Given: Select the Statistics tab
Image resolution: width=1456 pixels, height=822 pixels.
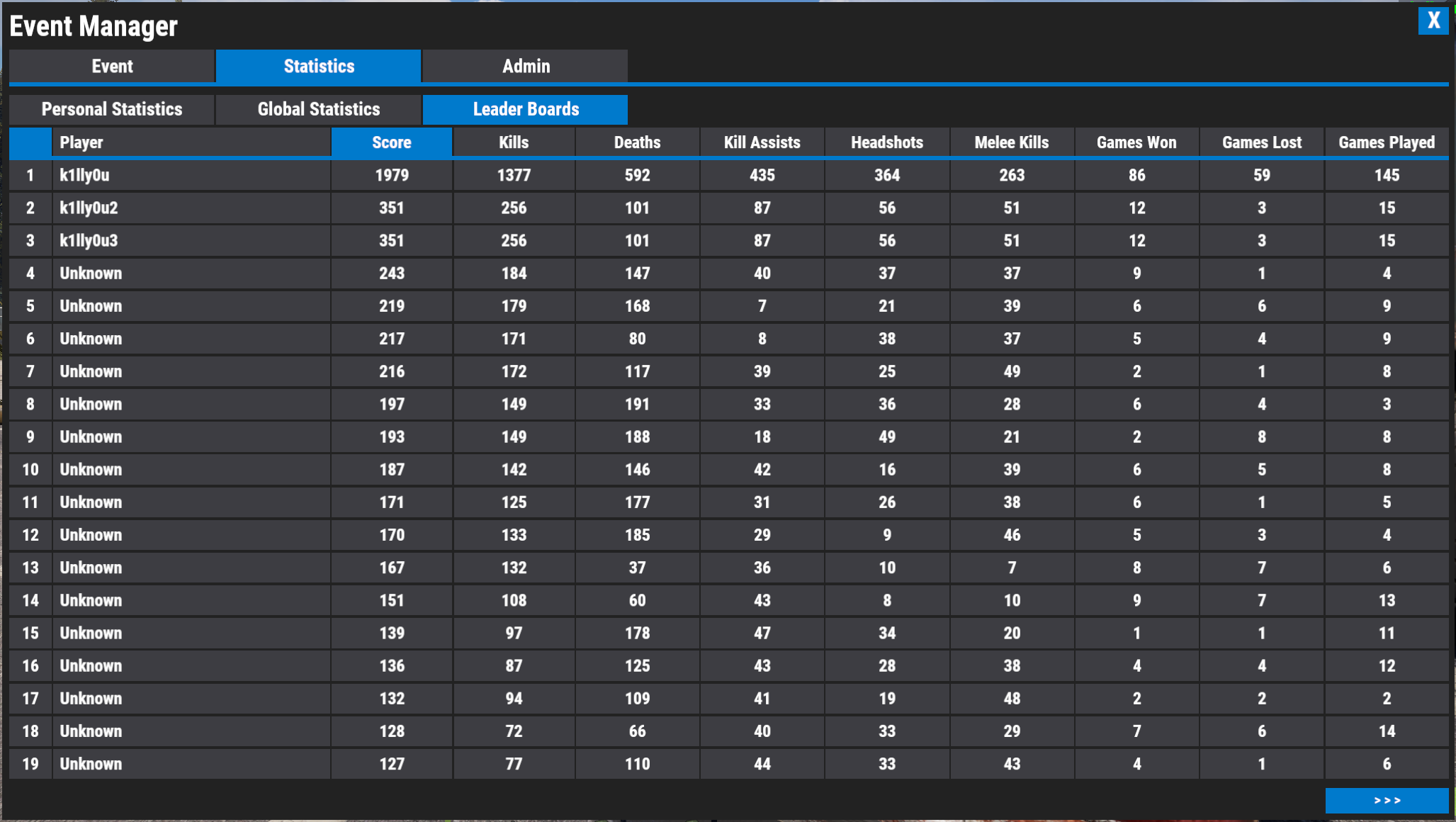Looking at the screenshot, I should [319, 67].
